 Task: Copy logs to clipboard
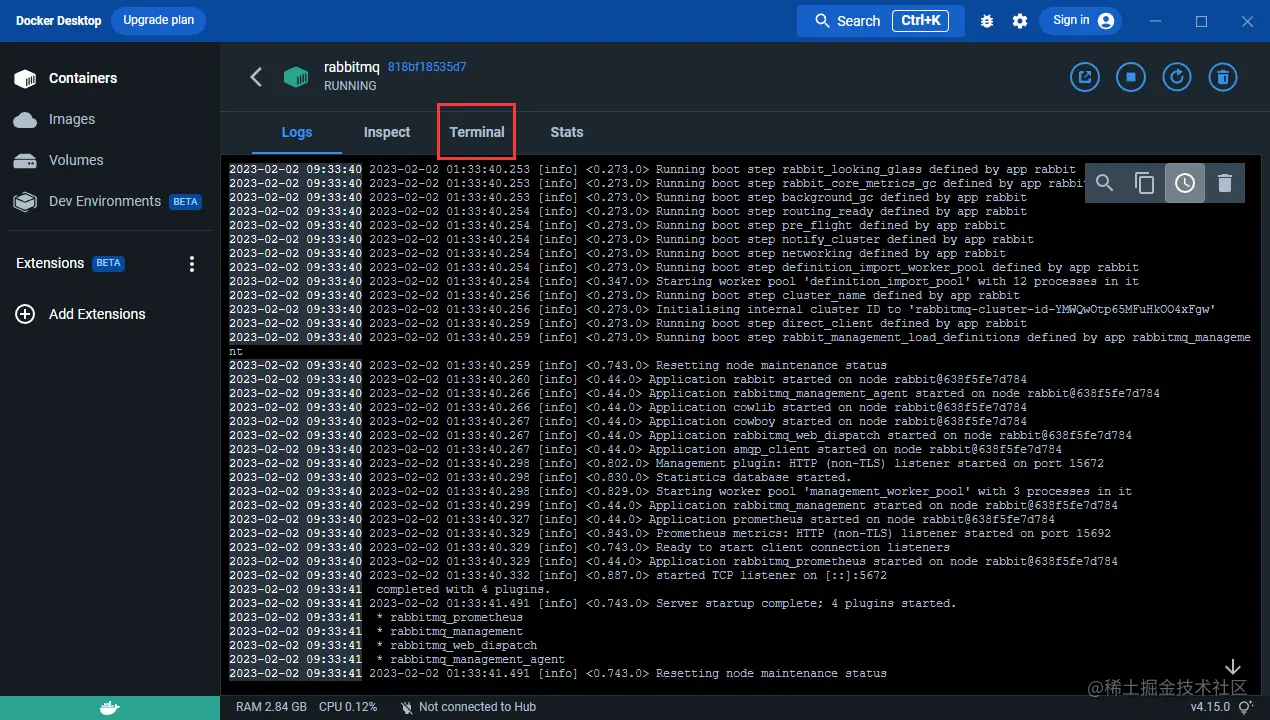pyautogui.click(x=1145, y=183)
